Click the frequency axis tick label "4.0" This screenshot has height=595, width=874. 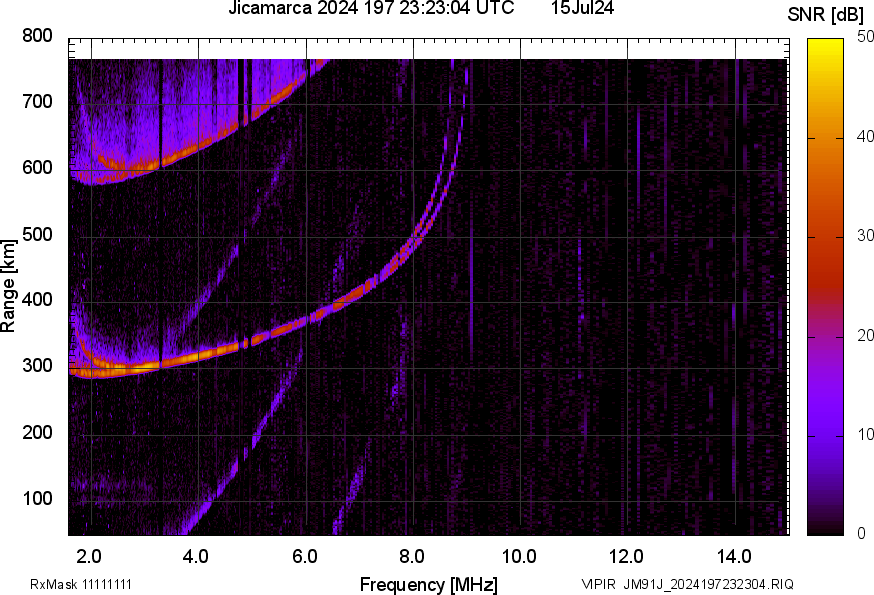click(x=196, y=556)
